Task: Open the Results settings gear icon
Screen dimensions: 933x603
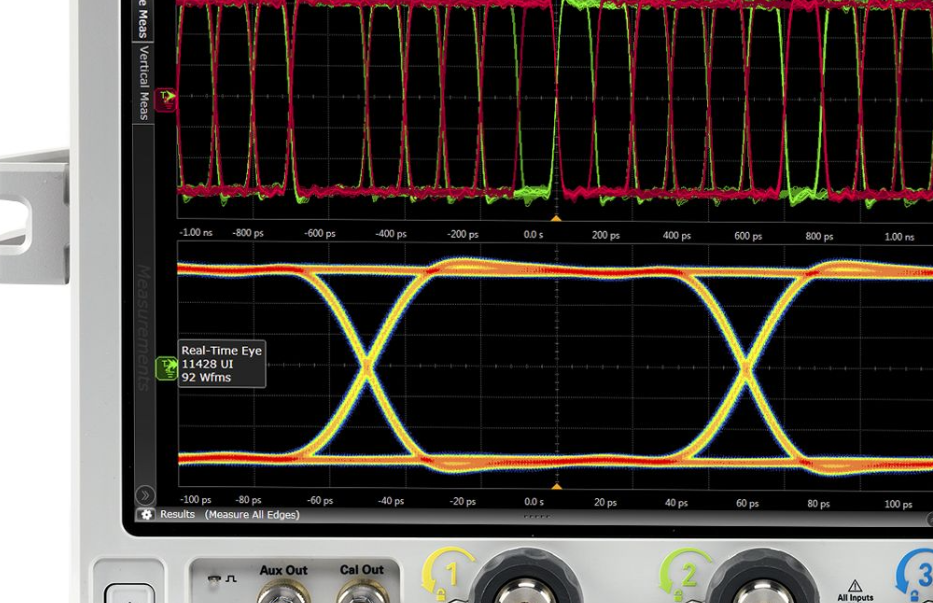Action: click(x=146, y=514)
